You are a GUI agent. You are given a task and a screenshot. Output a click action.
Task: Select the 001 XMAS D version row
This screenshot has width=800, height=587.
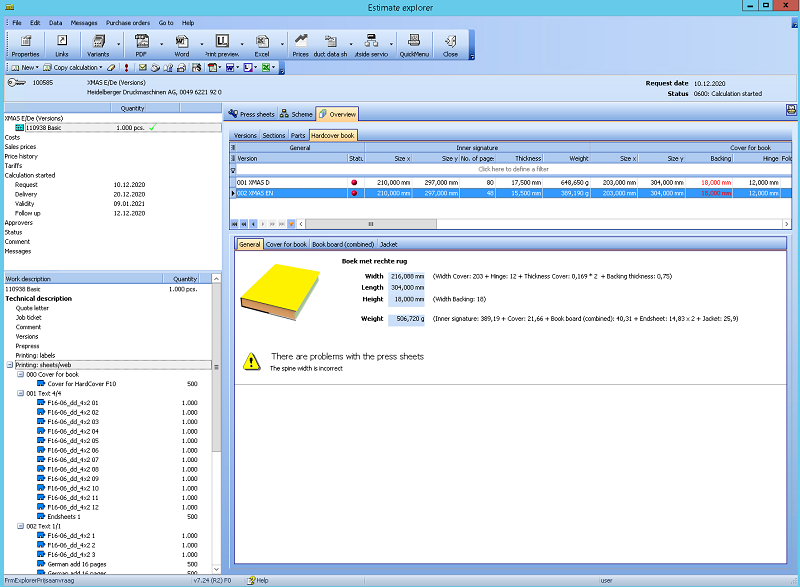(x=510, y=183)
